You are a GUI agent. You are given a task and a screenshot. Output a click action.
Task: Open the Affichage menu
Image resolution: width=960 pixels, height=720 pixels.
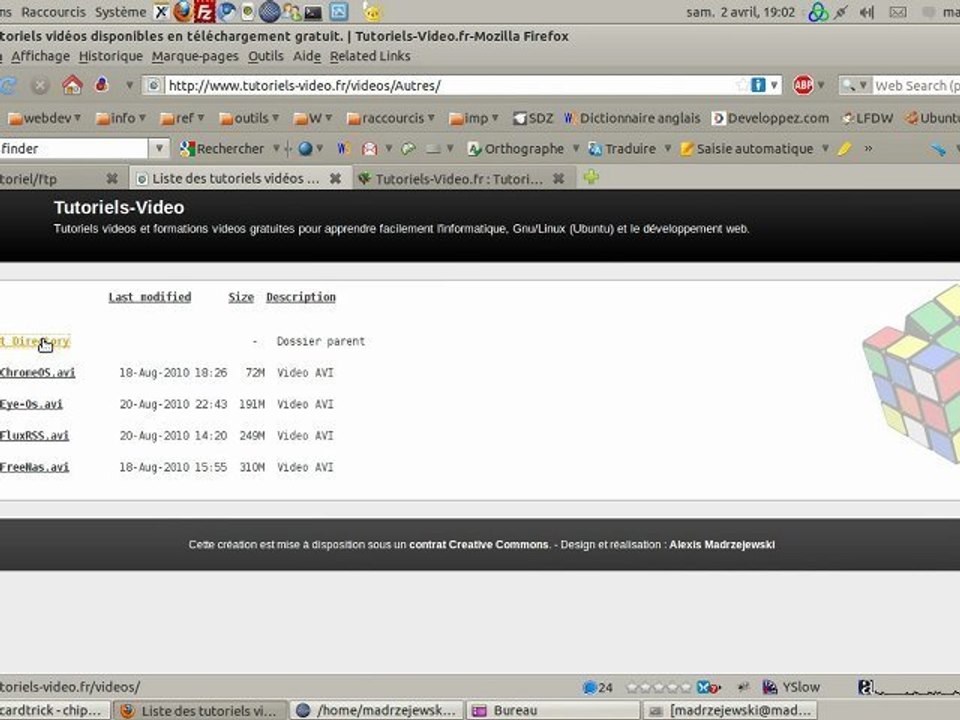click(40, 56)
